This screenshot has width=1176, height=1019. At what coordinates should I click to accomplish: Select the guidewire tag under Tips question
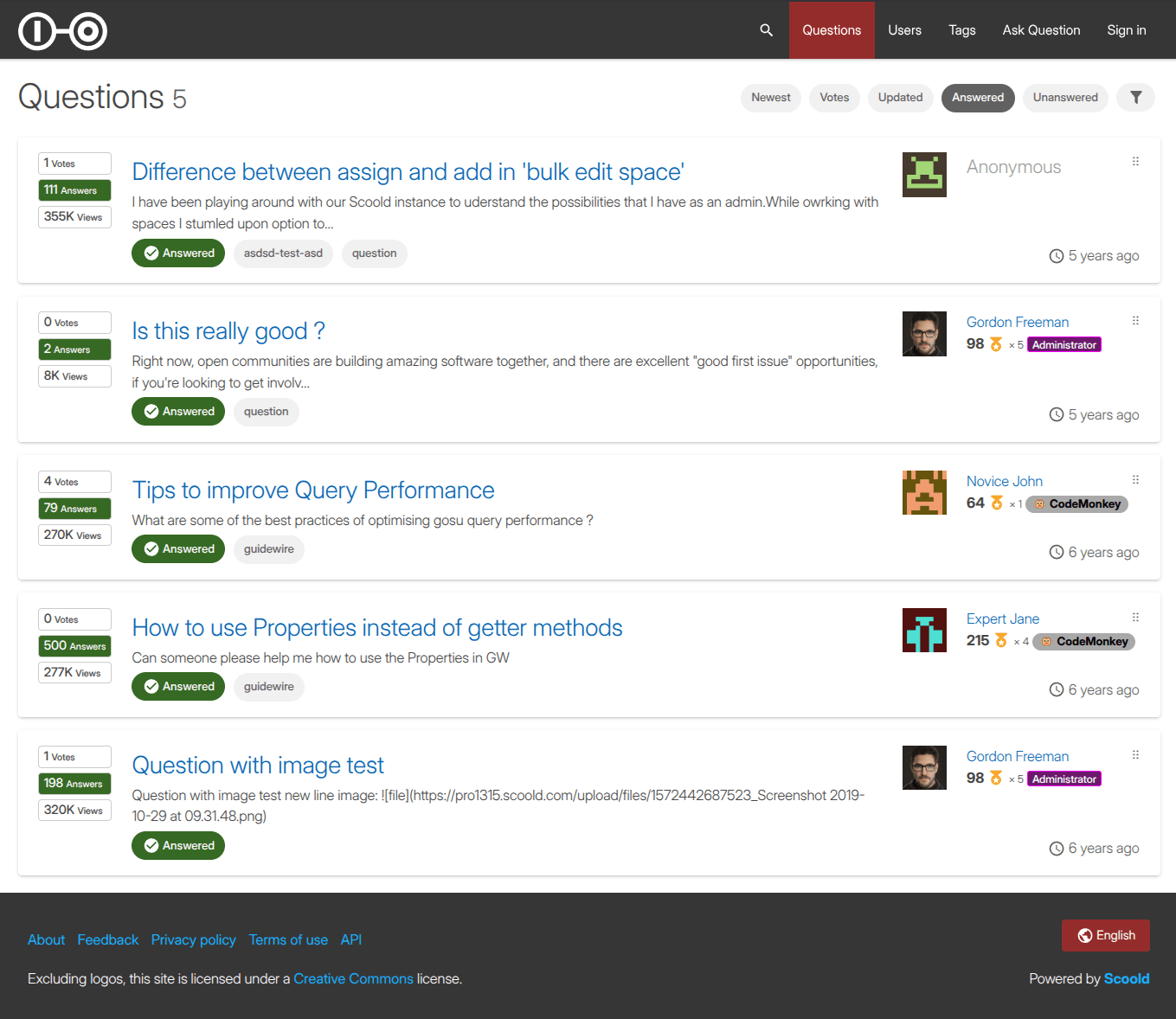click(269, 549)
